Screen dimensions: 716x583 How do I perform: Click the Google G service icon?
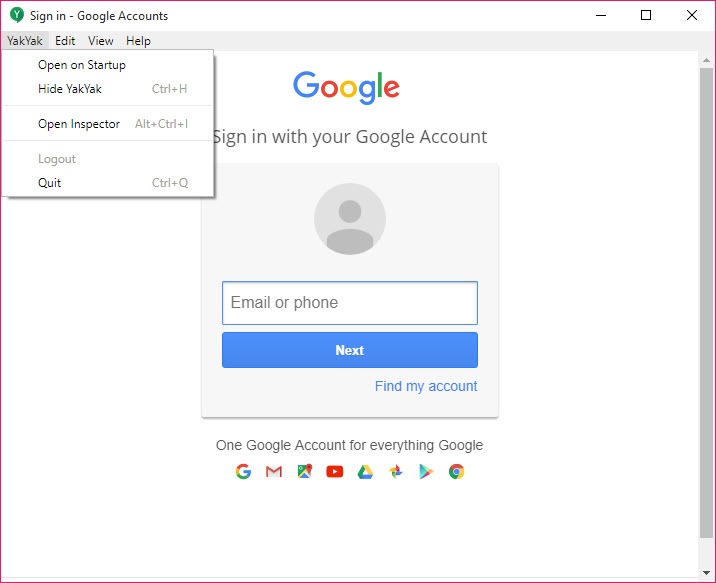pos(243,471)
